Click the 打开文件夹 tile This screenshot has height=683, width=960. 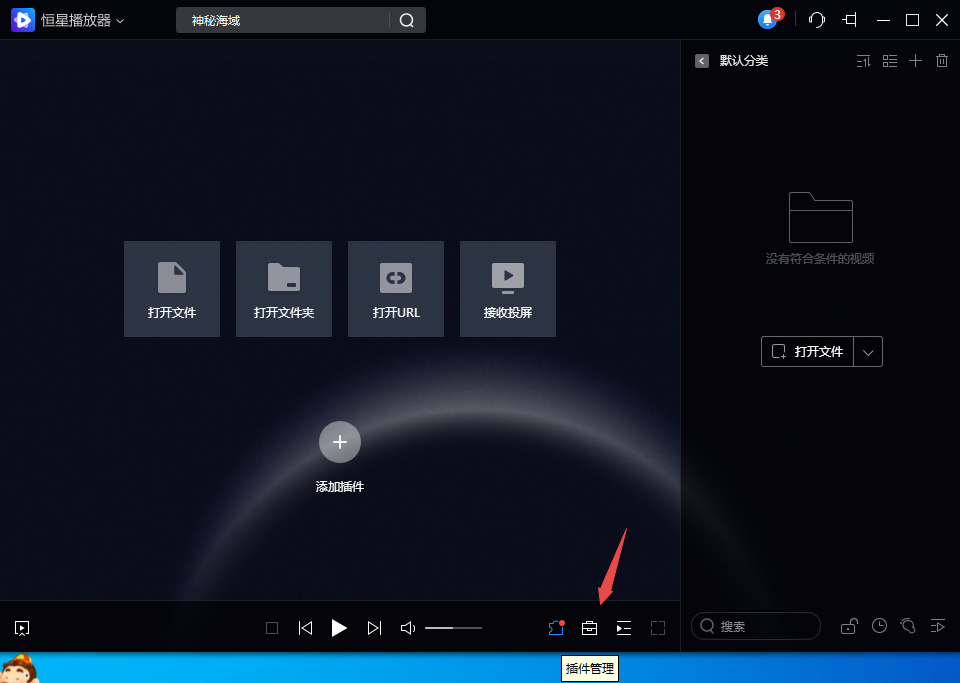284,289
